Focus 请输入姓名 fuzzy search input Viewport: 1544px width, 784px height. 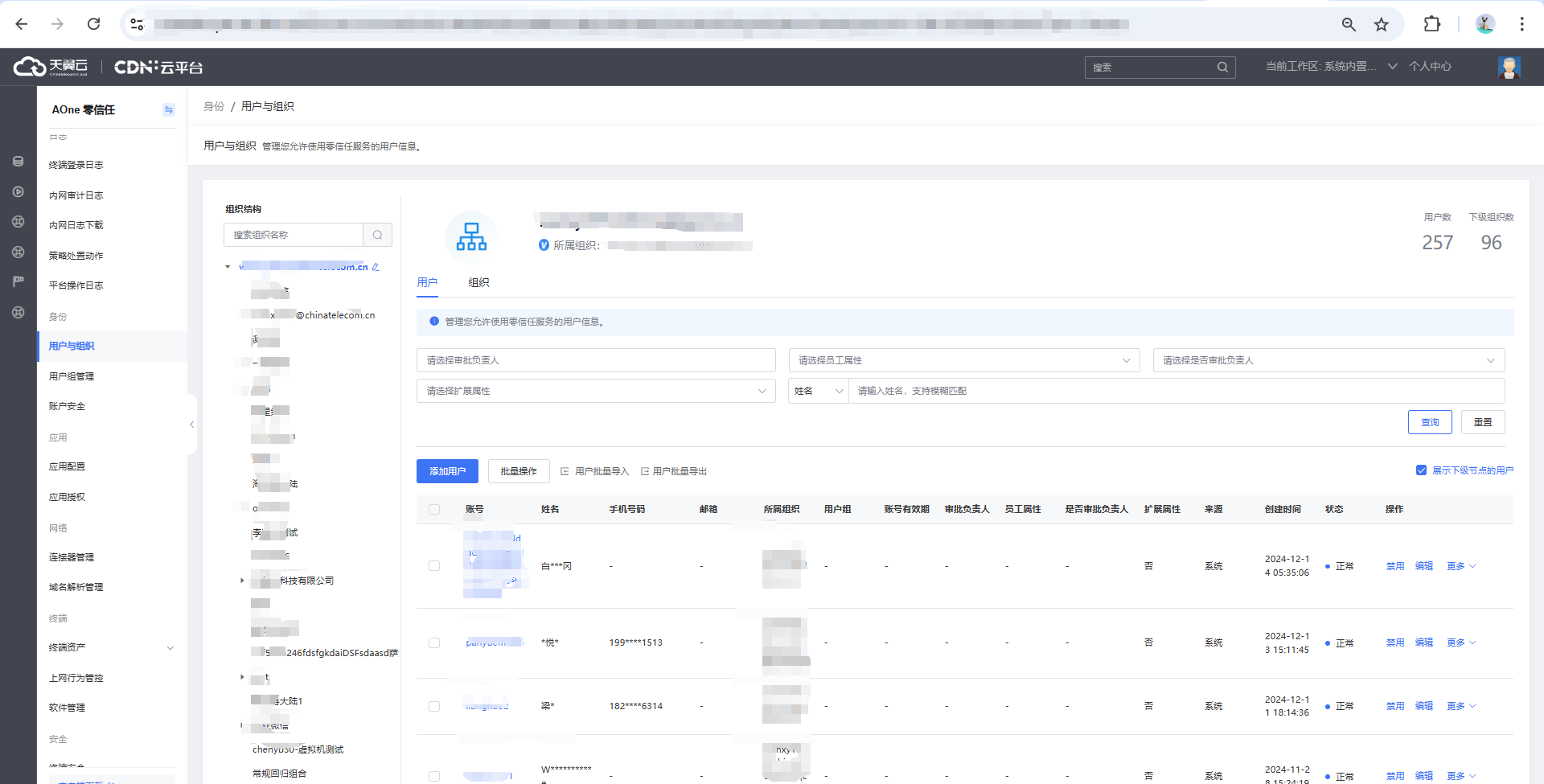click(x=1176, y=391)
